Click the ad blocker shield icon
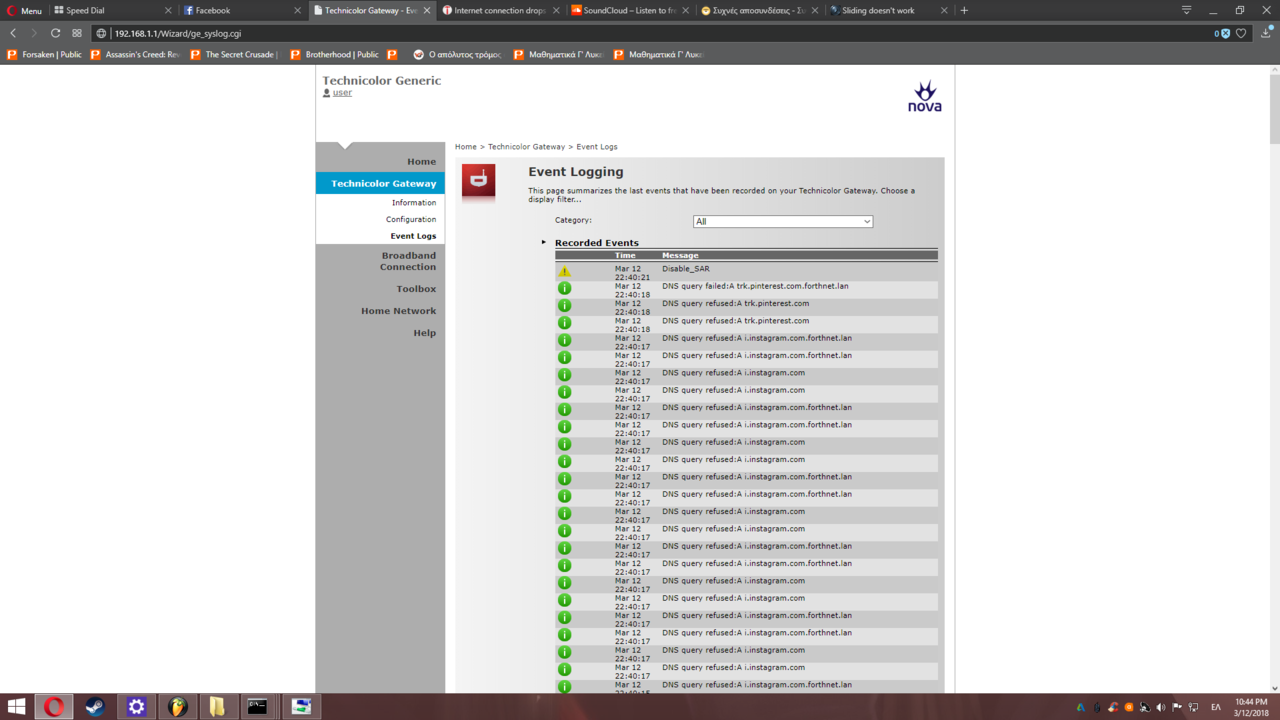Viewport: 1280px width, 720px height. (1223, 33)
